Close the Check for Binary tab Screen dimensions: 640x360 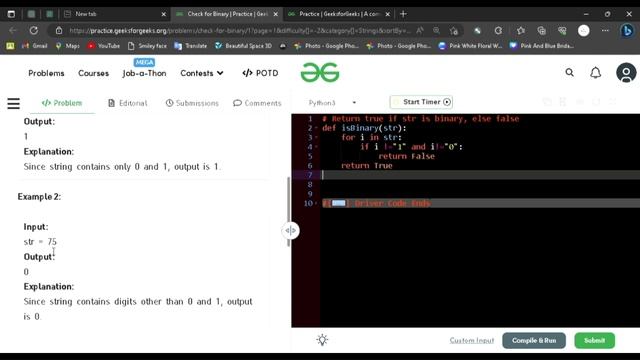pyautogui.click(x=276, y=14)
